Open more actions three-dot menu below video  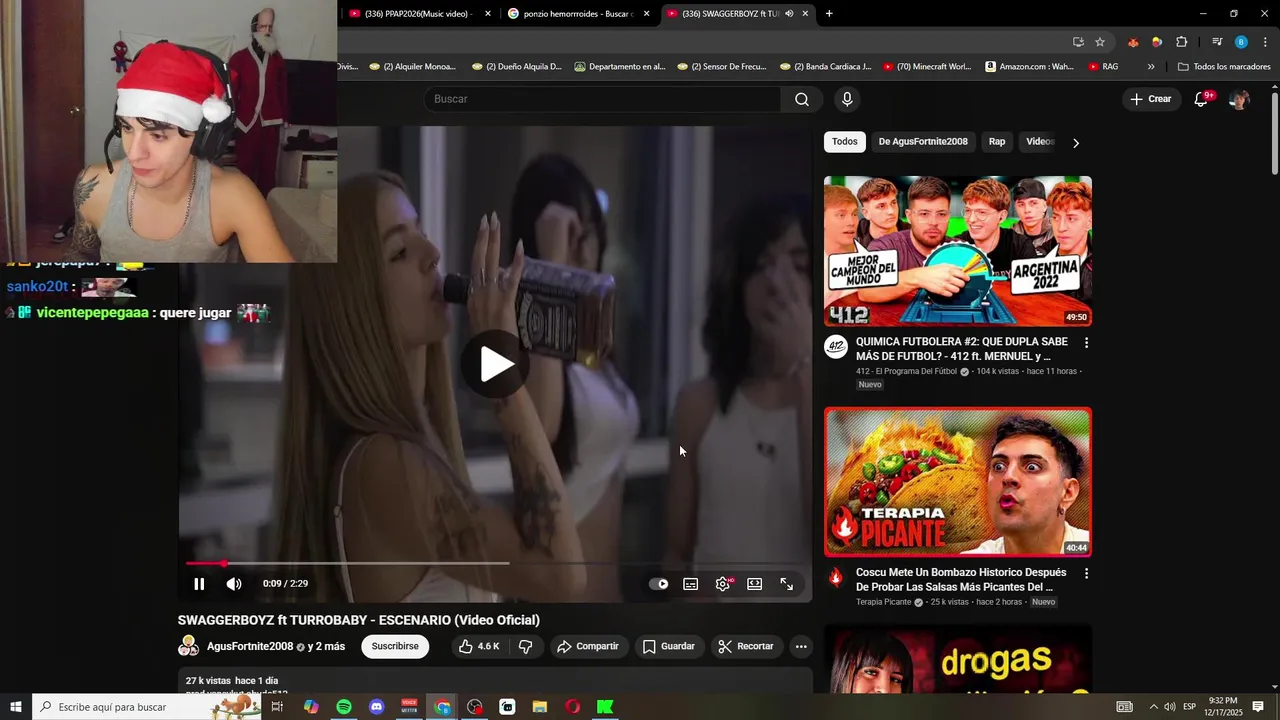[x=801, y=646]
